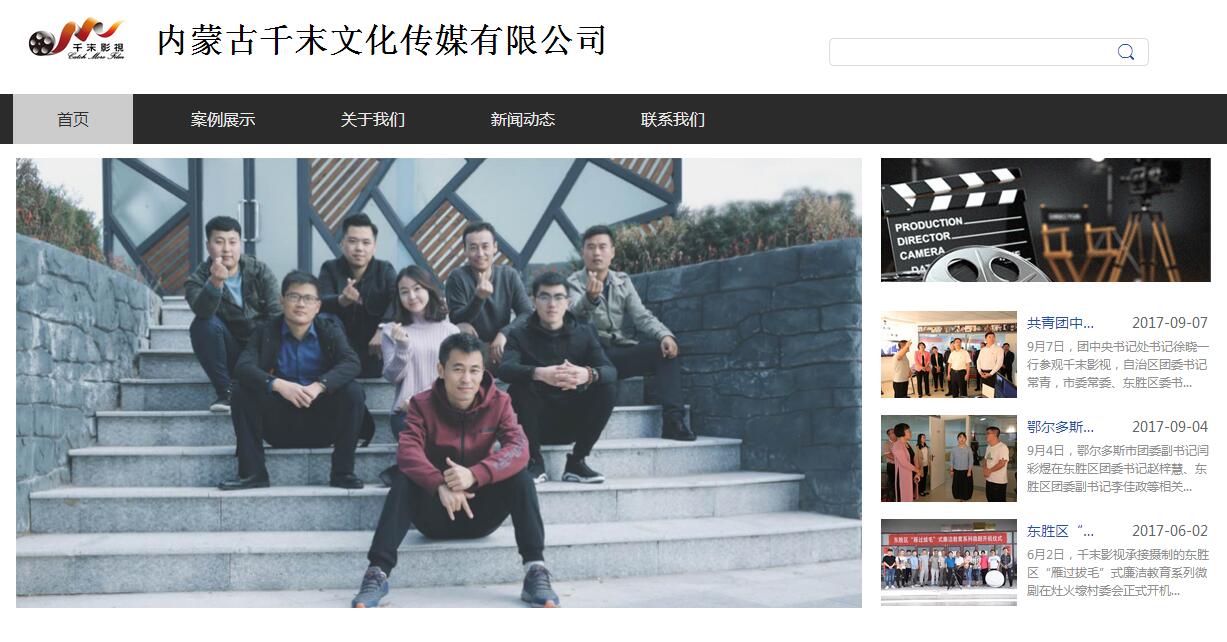Select 联系我们 in the navigation bar
Image resolution: width=1227 pixels, height=642 pixels.
point(673,119)
